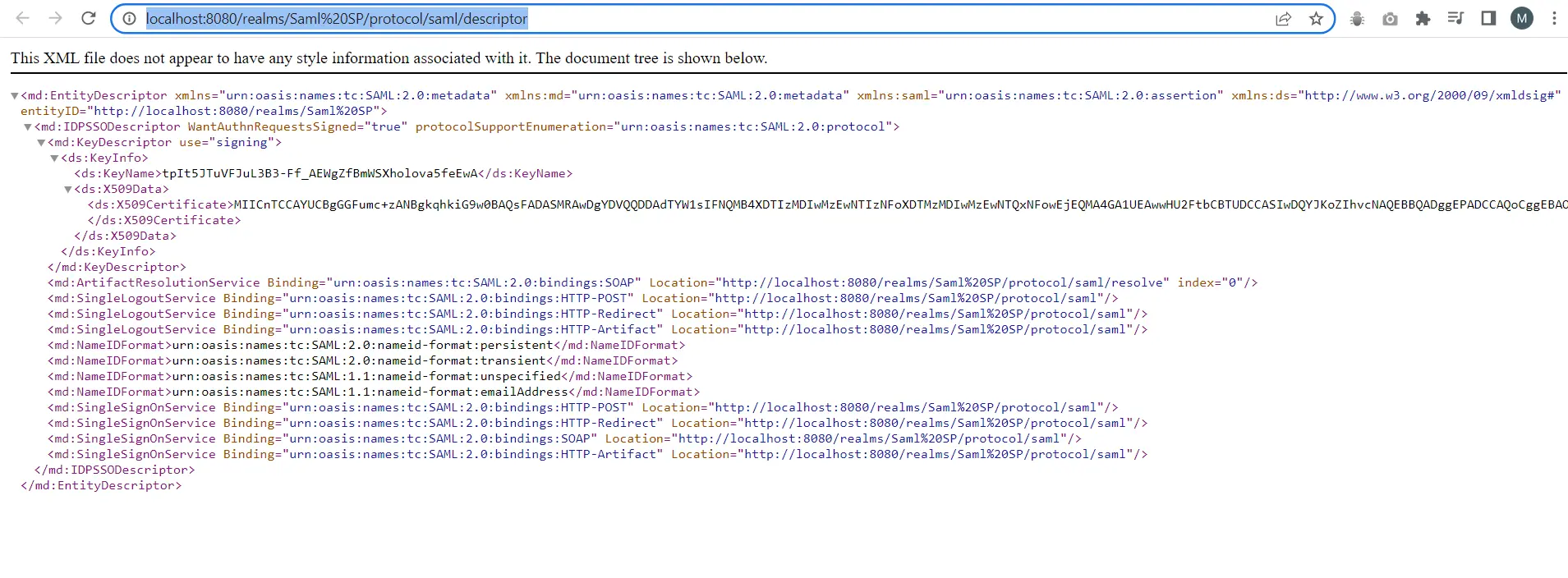Open the Extensions puzzle menu
Screen dimensions: 1568x578
[1423, 19]
